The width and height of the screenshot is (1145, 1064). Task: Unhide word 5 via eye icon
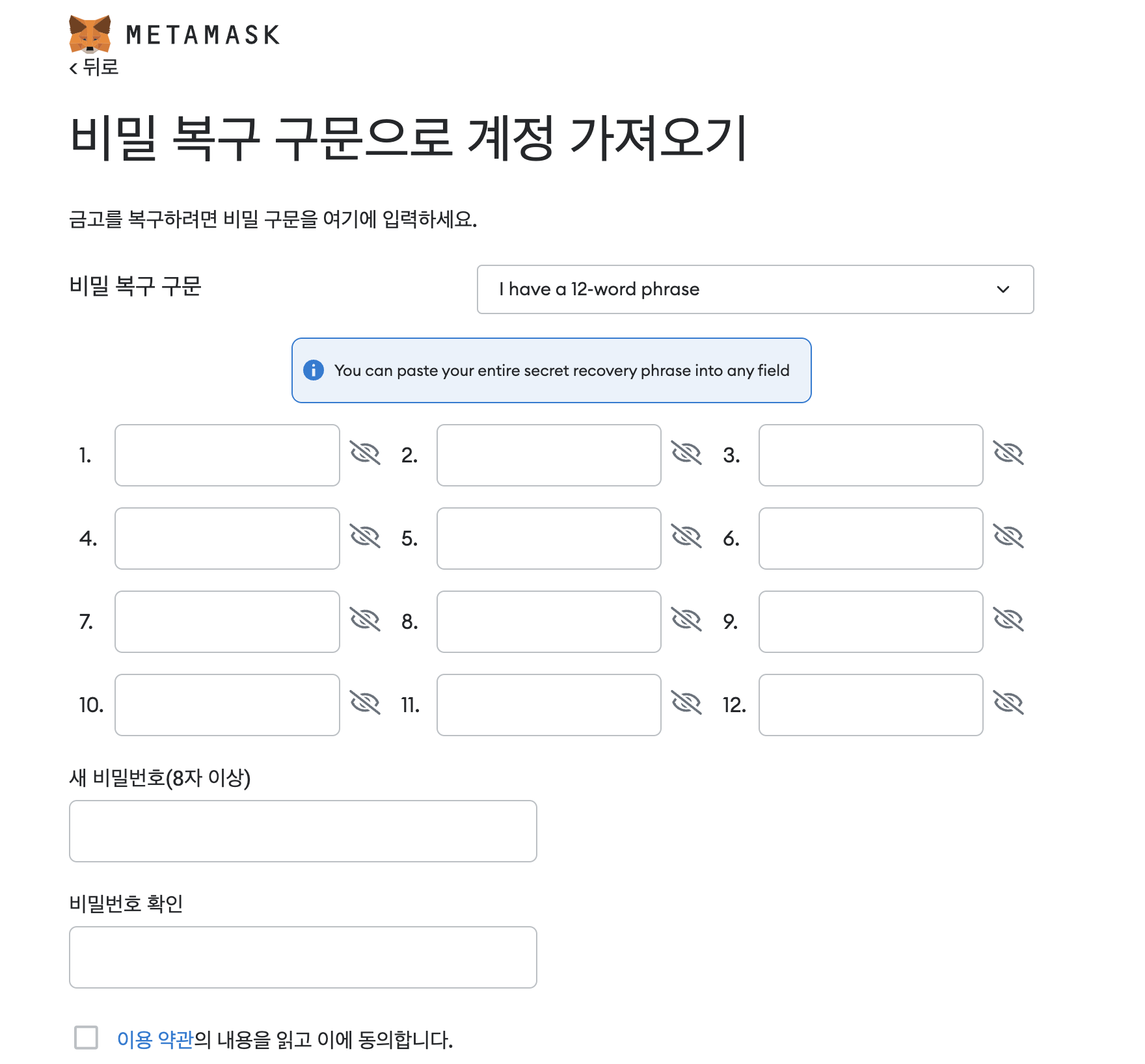tap(686, 537)
